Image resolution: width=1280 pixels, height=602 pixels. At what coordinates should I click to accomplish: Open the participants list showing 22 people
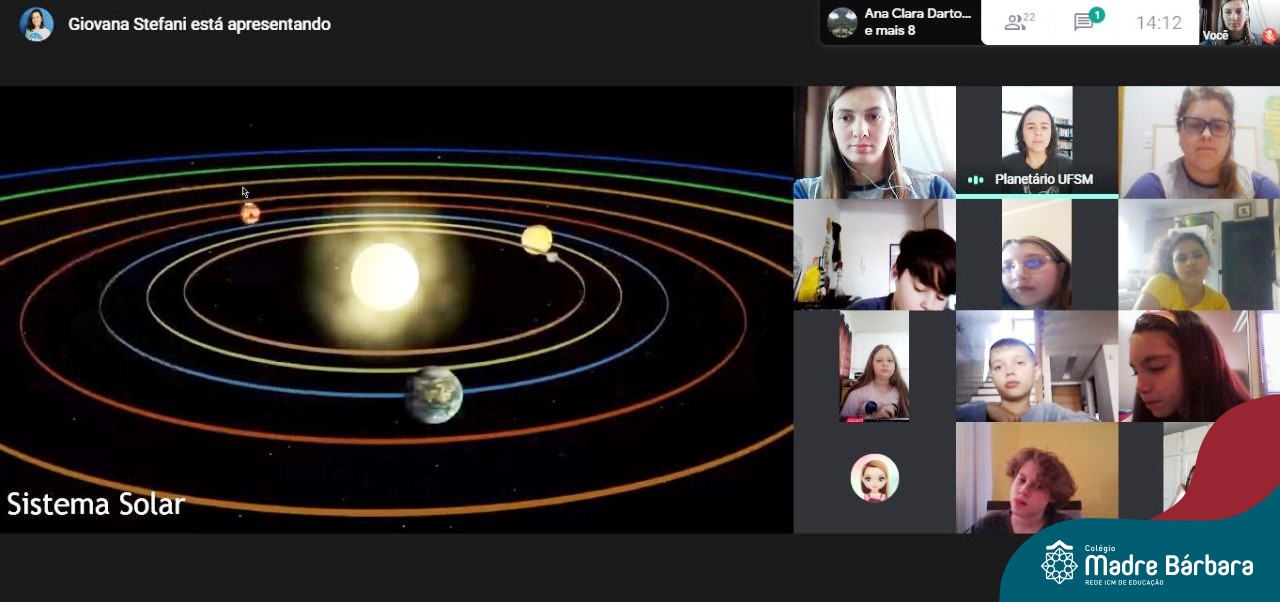point(1020,22)
